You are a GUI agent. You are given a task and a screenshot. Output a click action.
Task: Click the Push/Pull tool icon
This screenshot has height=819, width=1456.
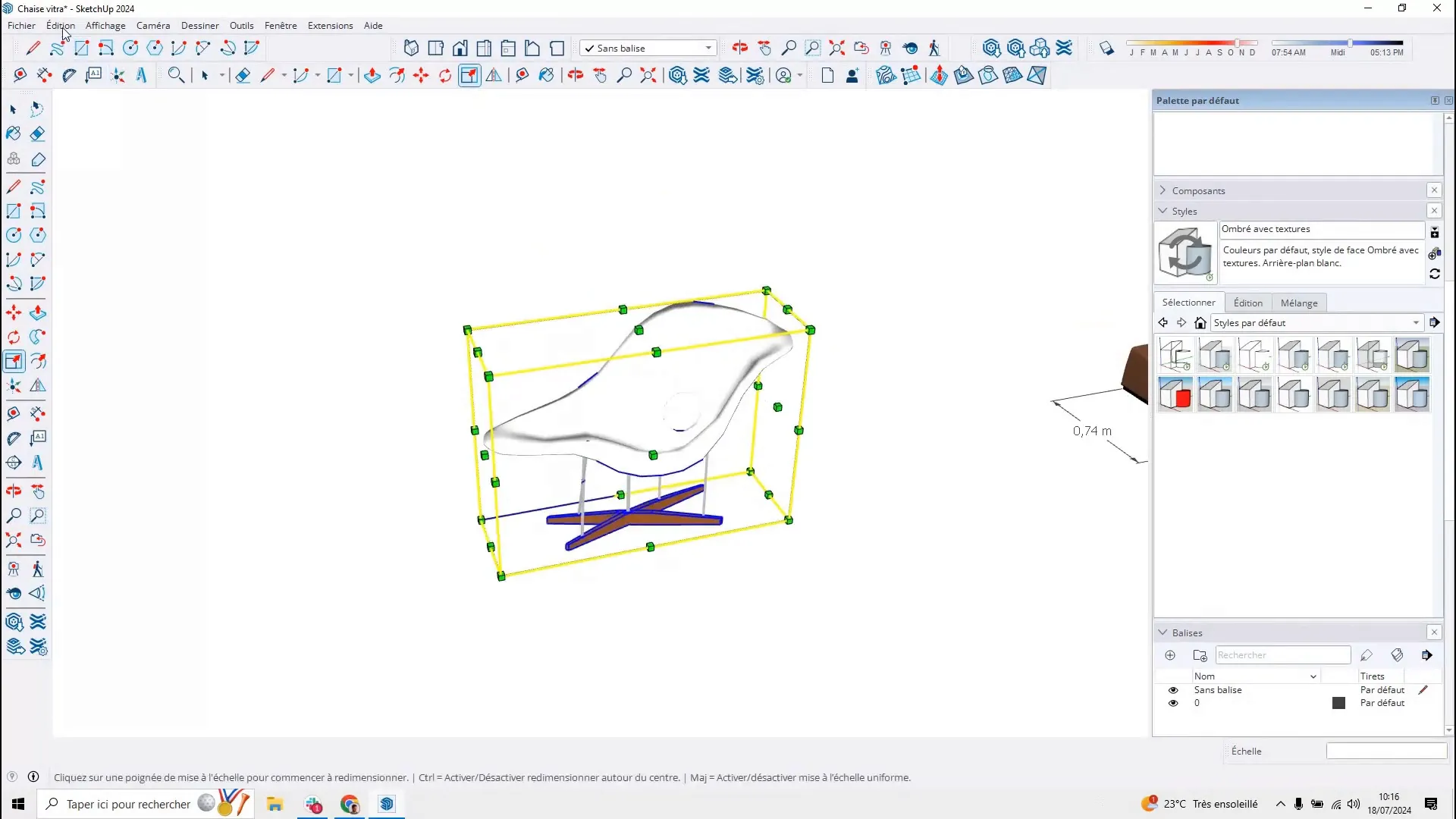(x=38, y=312)
